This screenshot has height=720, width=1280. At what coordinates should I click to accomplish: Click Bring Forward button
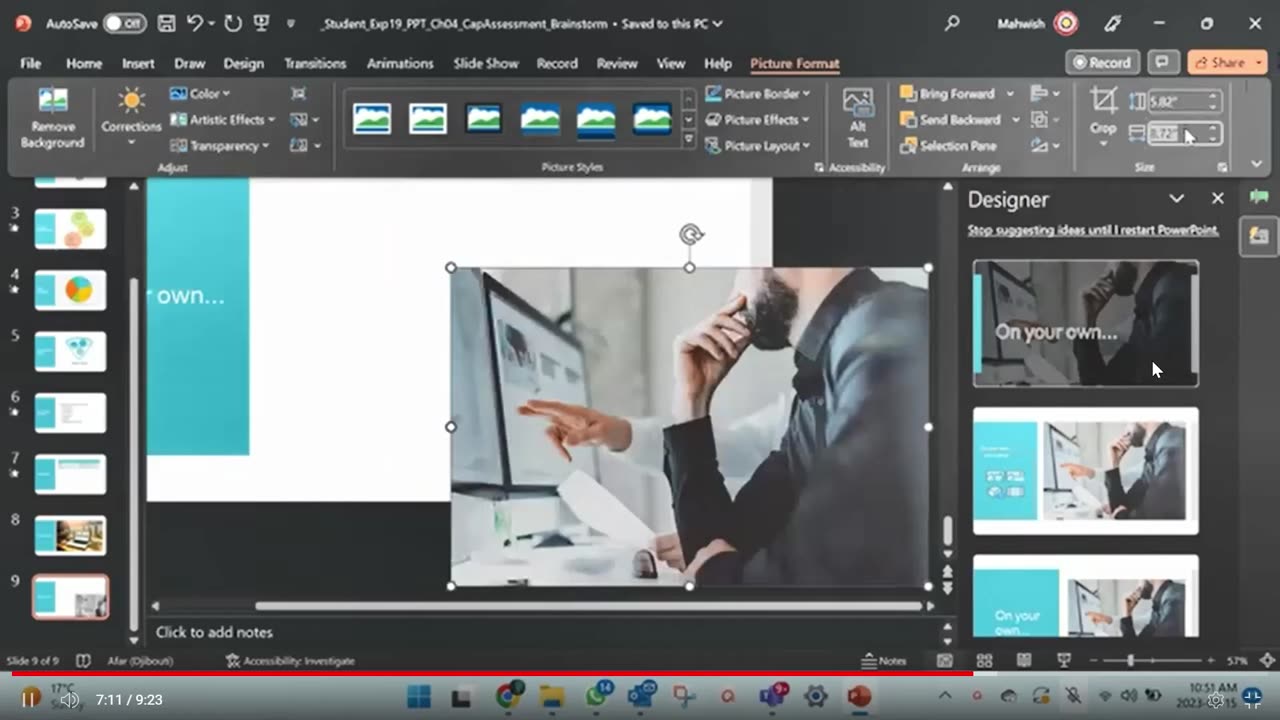click(x=948, y=93)
